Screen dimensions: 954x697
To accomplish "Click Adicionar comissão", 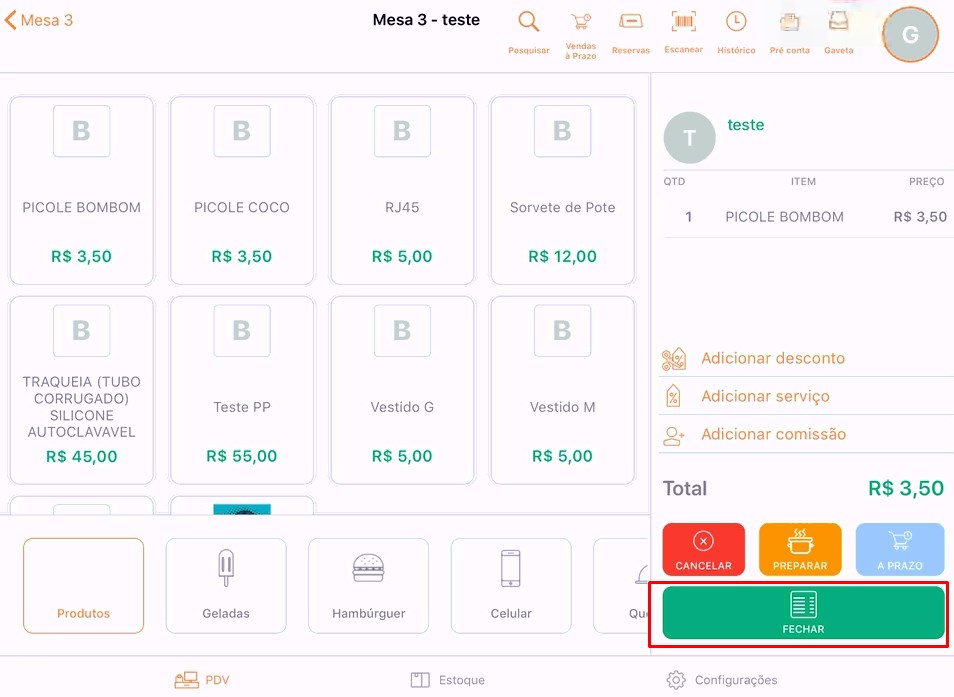I will point(773,434).
